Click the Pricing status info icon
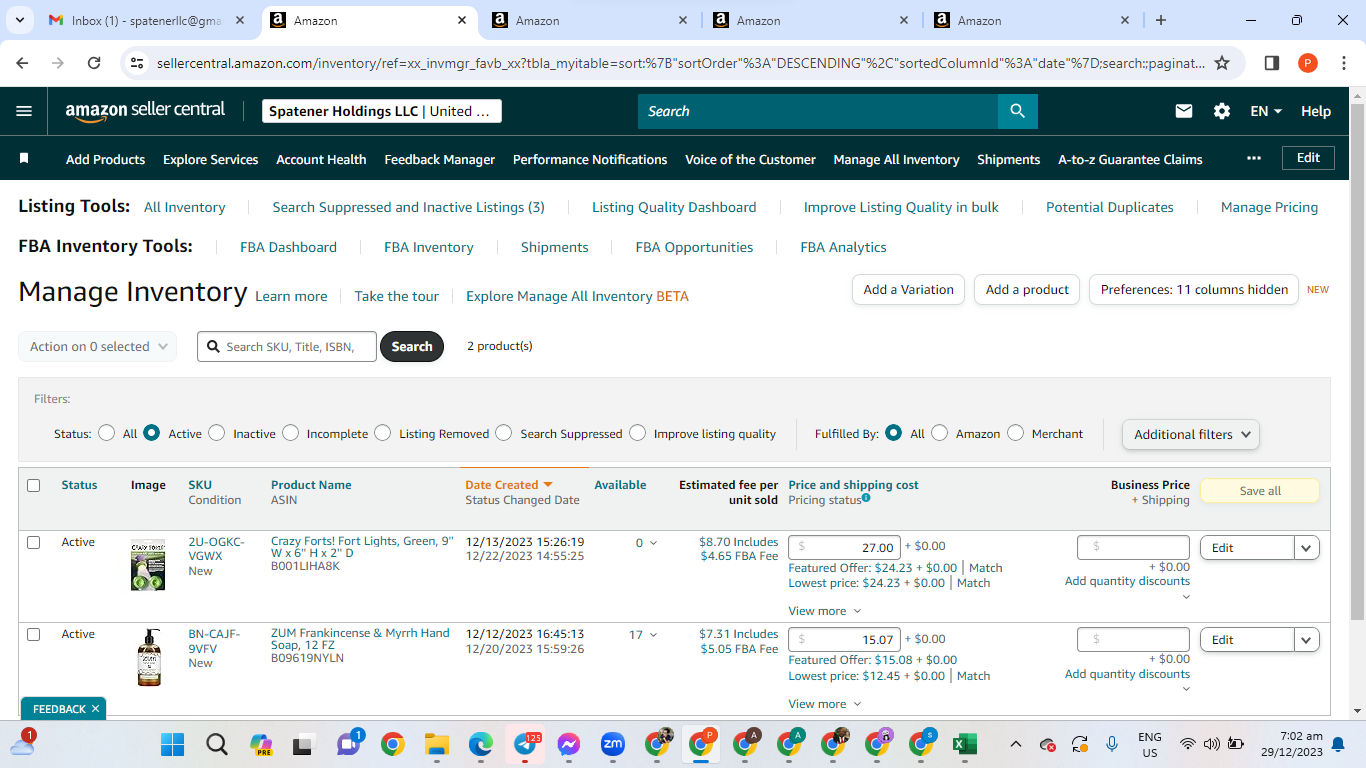 (866, 498)
